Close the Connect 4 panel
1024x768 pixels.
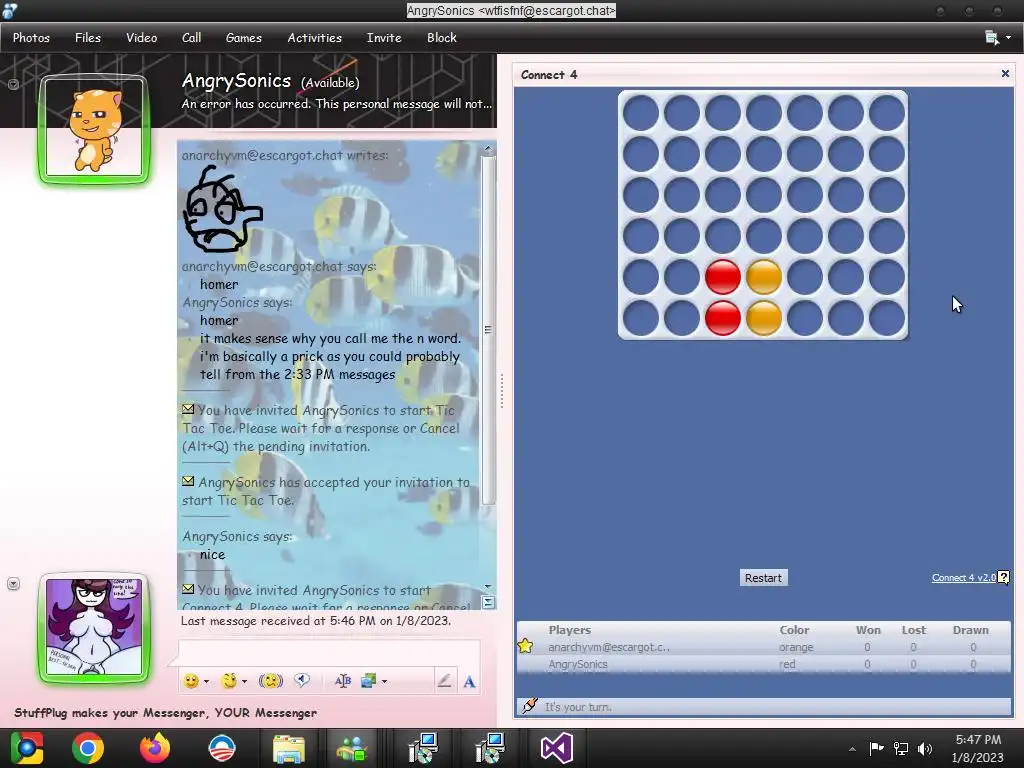pos(1005,74)
